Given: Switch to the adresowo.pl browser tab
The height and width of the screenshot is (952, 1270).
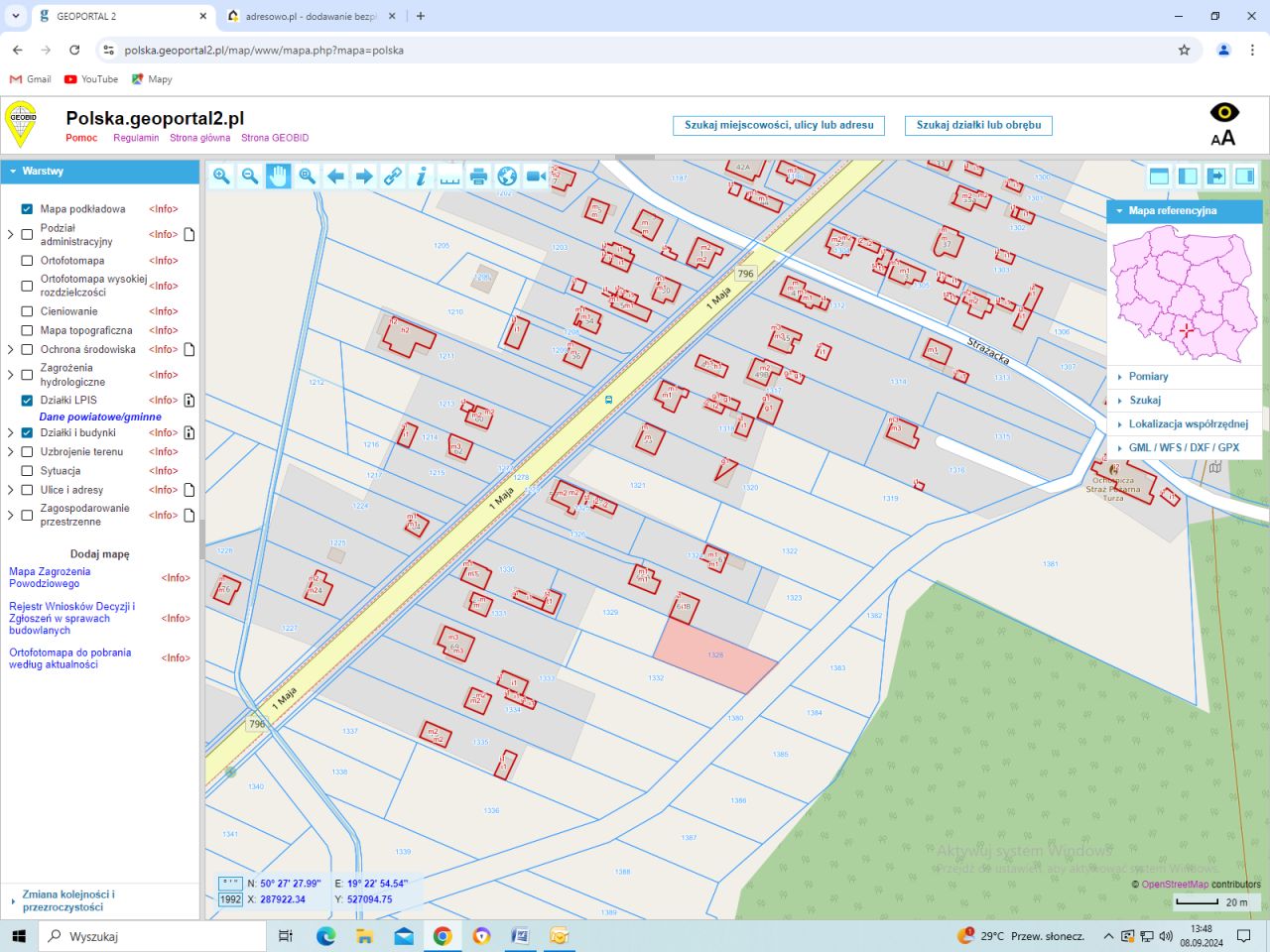Looking at the screenshot, I should tap(310, 16).
